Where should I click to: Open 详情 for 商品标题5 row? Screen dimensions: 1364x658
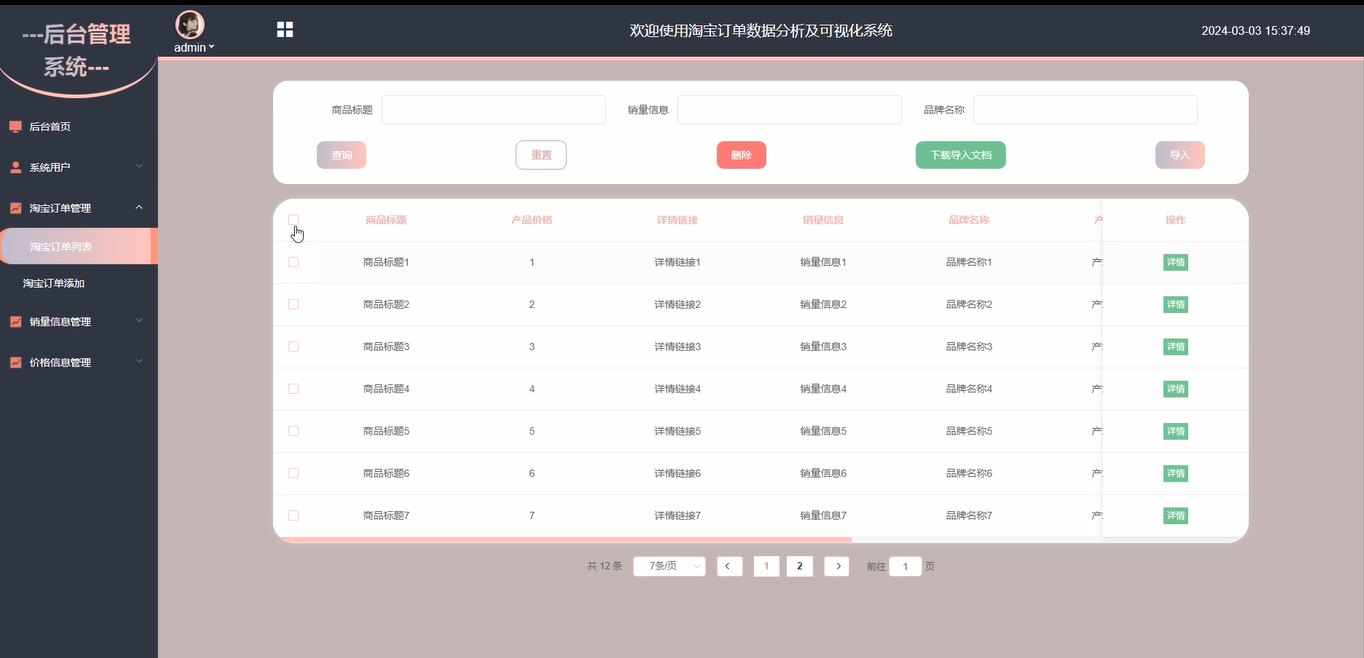[x=1175, y=431]
